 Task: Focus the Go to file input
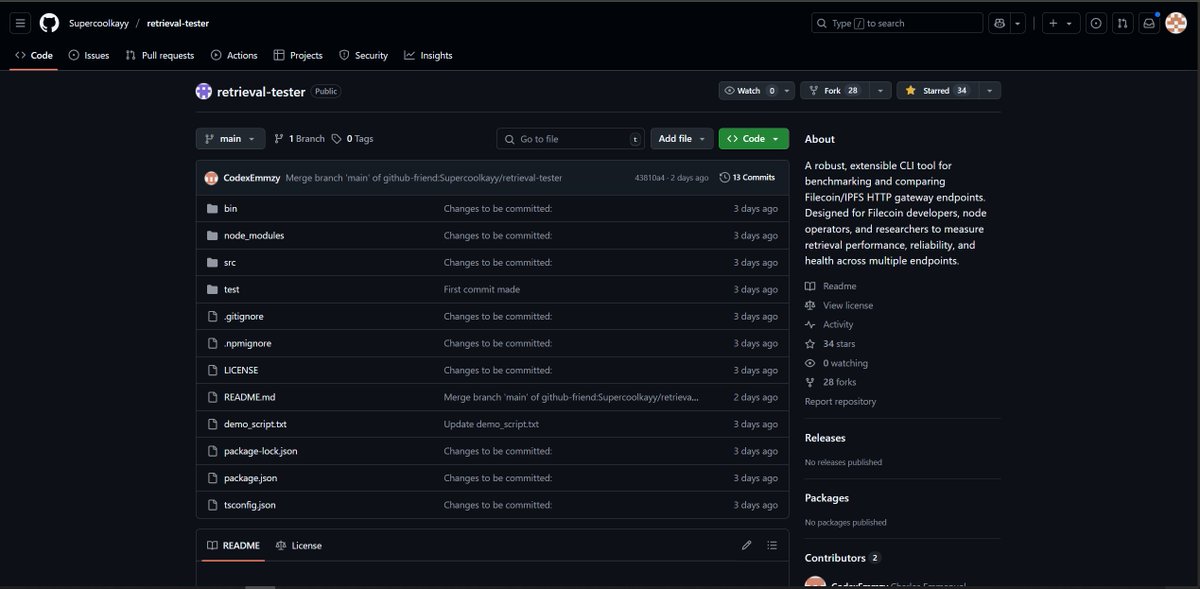click(570, 139)
